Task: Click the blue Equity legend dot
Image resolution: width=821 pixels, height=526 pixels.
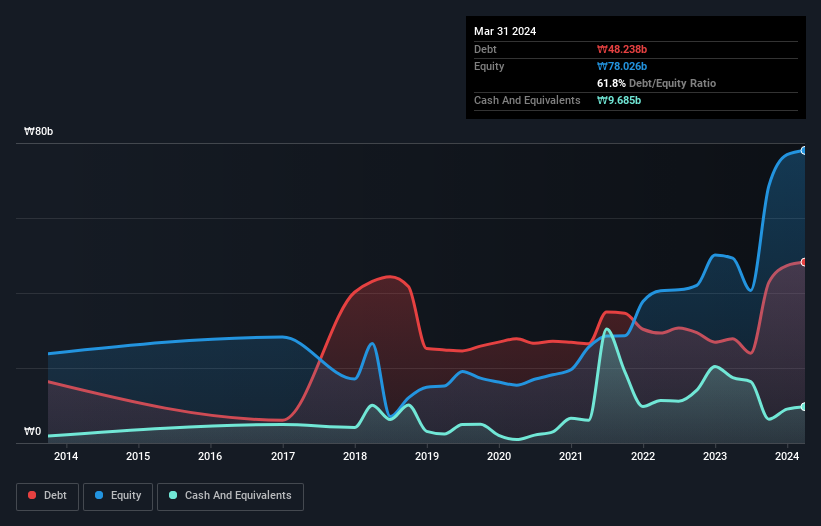Action: point(99,495)
